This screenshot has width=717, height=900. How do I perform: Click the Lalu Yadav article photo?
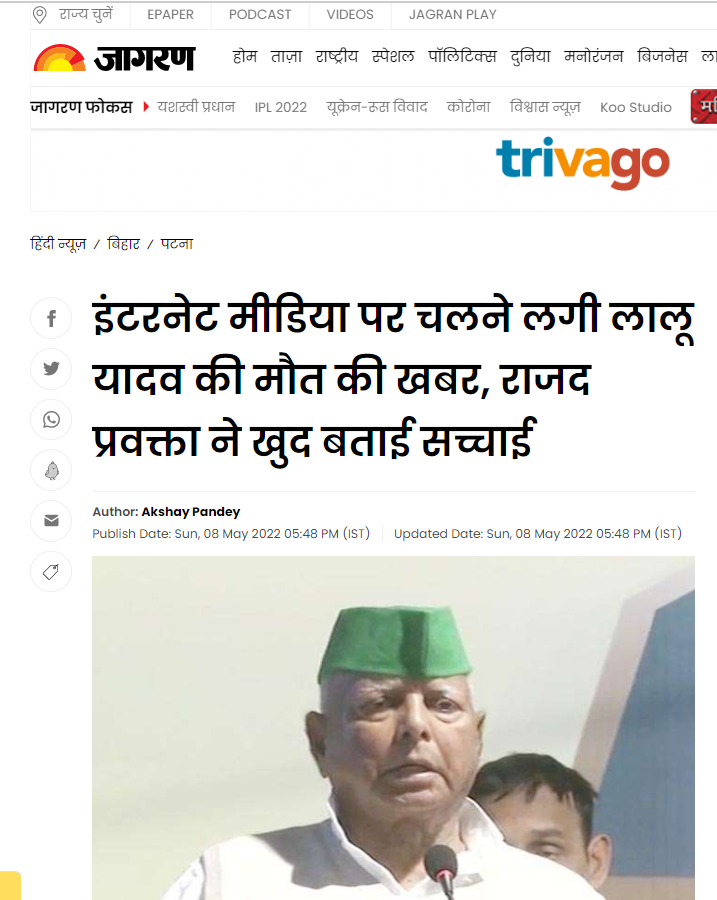pos(393,728)
